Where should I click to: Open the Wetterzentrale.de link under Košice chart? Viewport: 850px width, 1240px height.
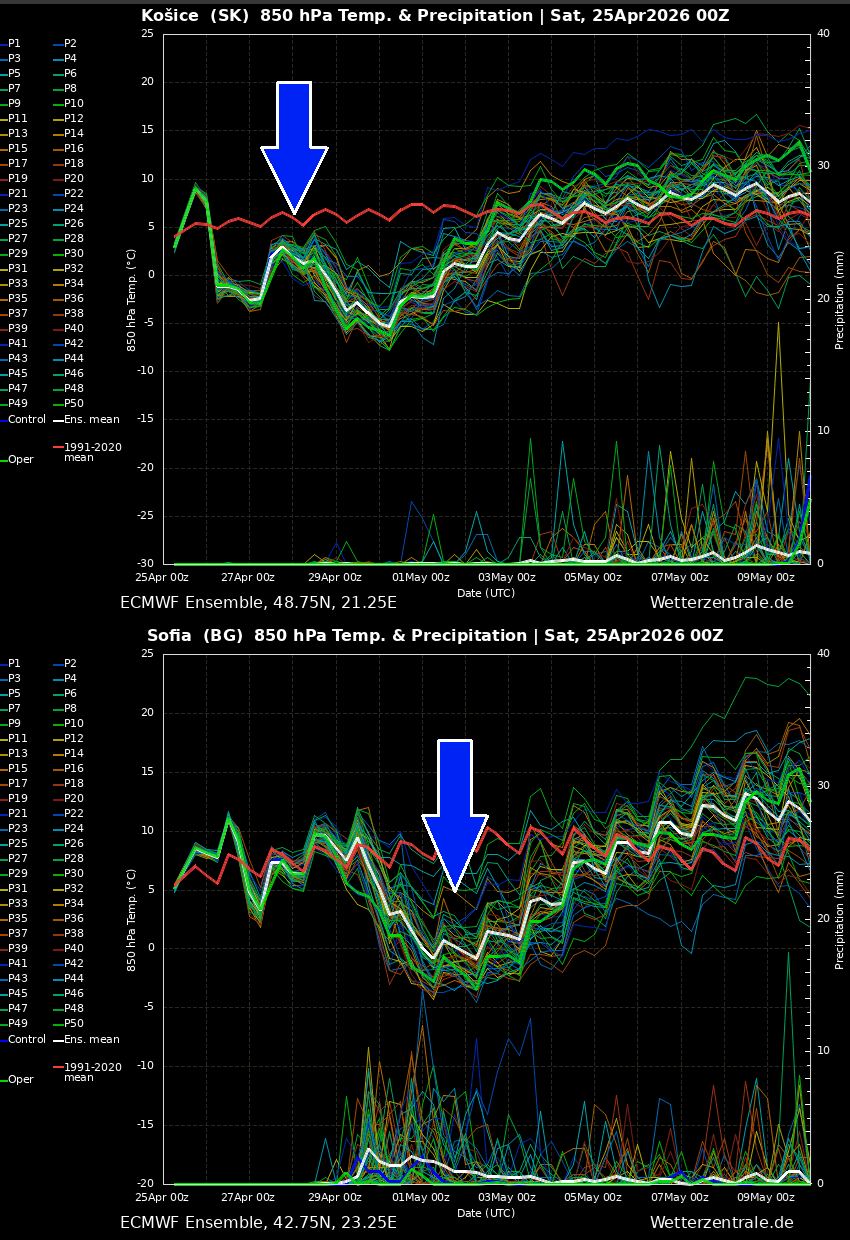click(722, 602)
